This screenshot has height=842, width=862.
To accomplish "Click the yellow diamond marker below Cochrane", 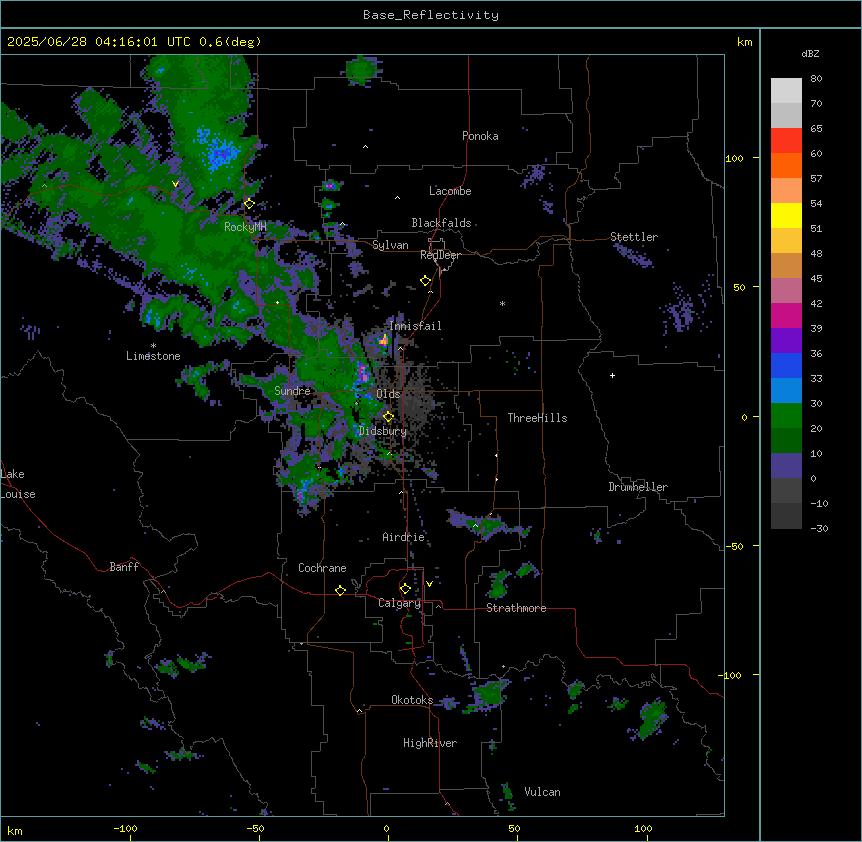I will [x=340, y=590].
